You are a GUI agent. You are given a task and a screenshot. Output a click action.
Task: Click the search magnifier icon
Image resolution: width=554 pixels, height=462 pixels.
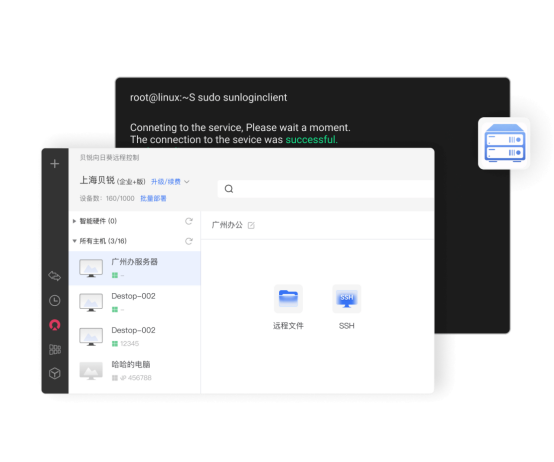coord(229,189)
